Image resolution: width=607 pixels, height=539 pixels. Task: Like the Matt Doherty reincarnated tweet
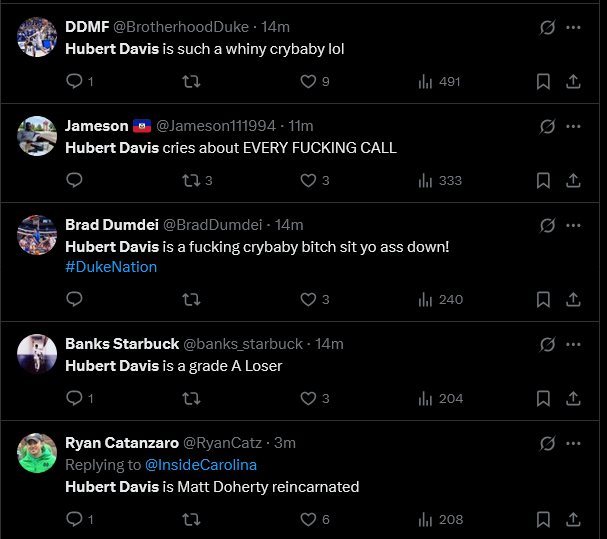[309, 519]
